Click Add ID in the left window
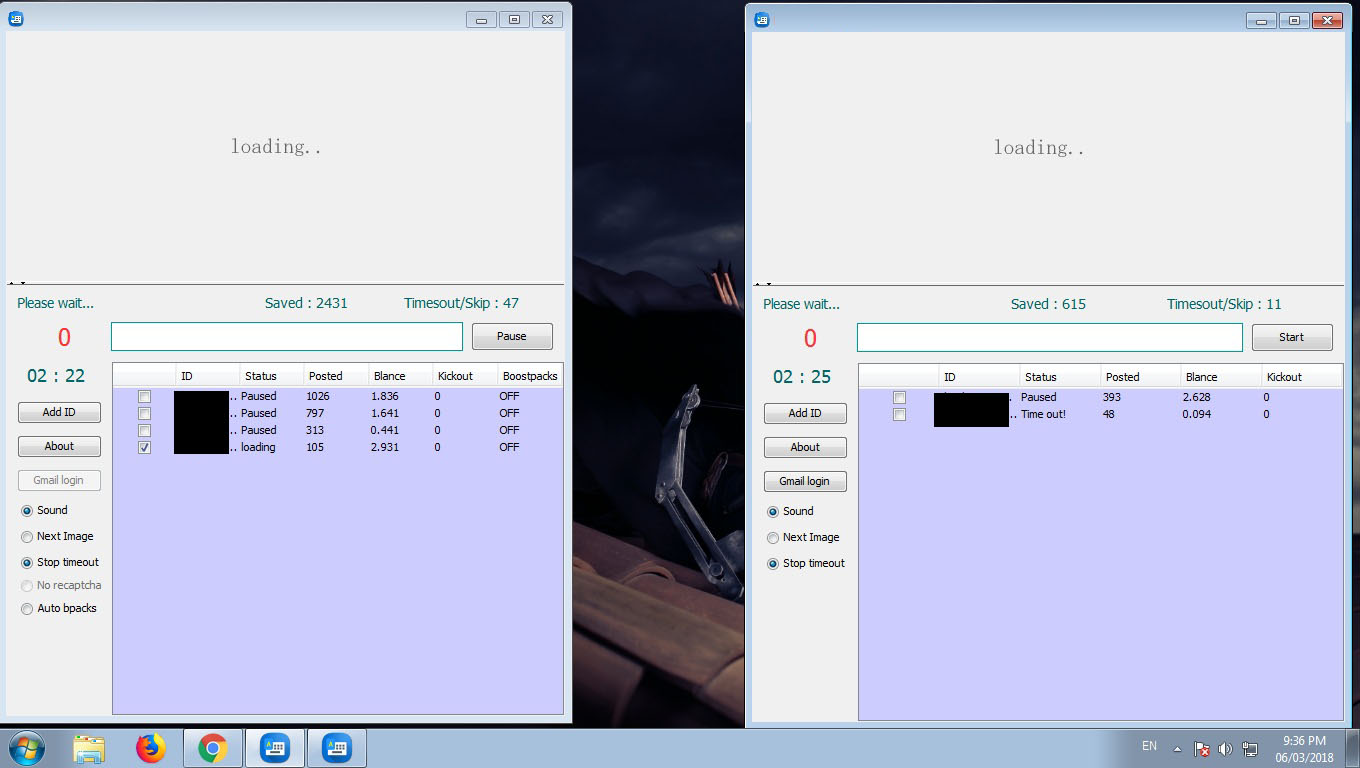This screenshot has width=1360, height=768. pyautogui.click(x=59, y=413)
